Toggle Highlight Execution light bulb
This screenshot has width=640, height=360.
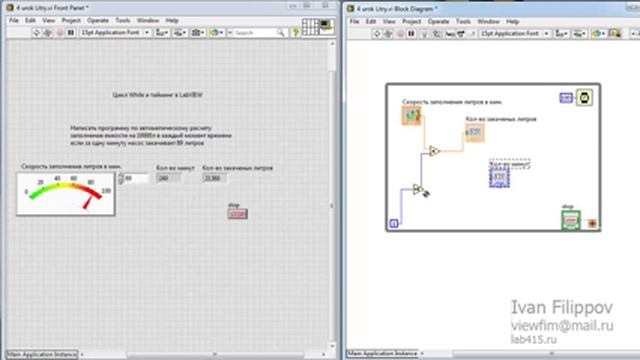click(424, 34)
